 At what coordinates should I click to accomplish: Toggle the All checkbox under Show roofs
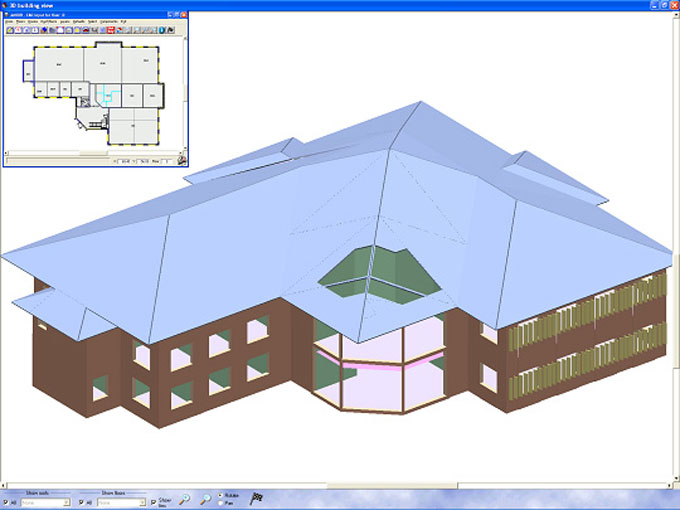click(6, 502)
